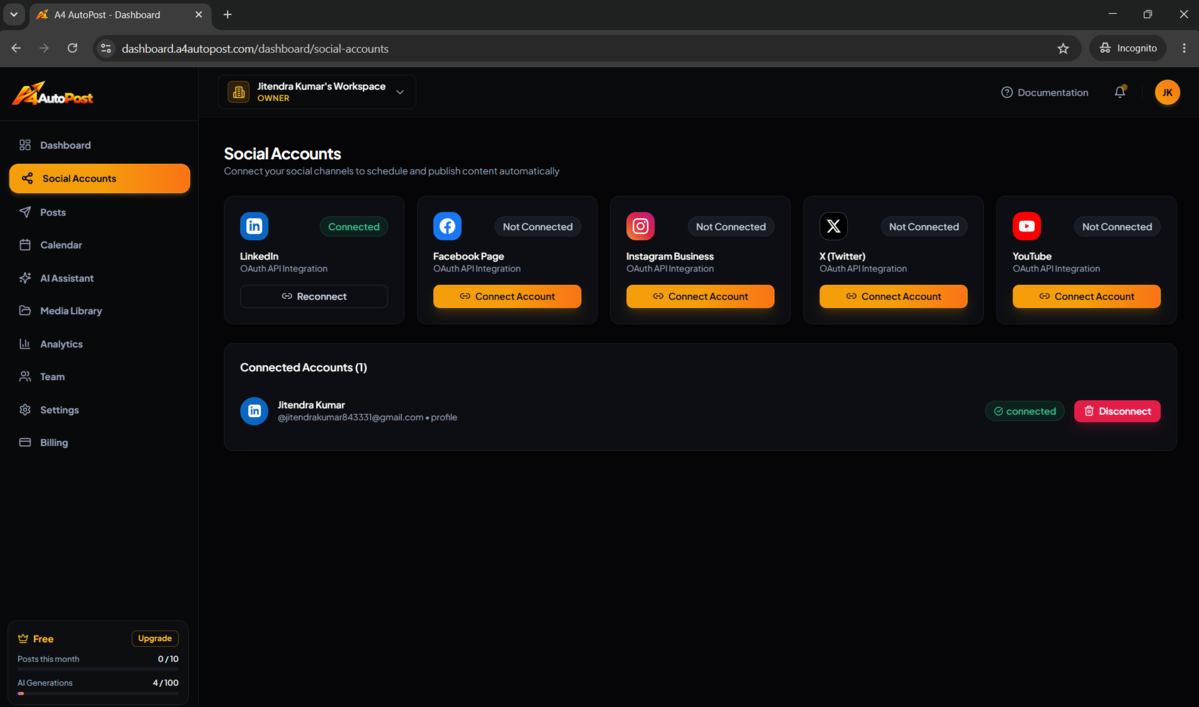This screenshot has width=1199, height=707.
Task: Open the Calendar section
Action: tap(99, 245)
